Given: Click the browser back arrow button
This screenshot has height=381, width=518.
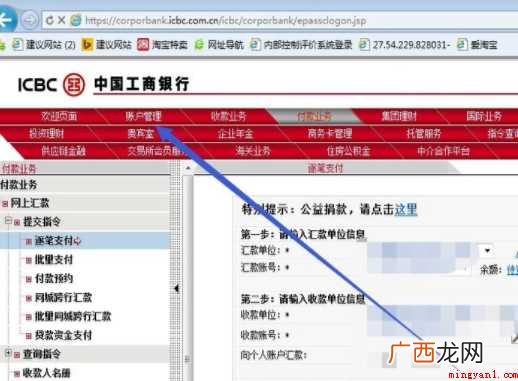Looking at the screenshot, I should (x=6, y=20).
